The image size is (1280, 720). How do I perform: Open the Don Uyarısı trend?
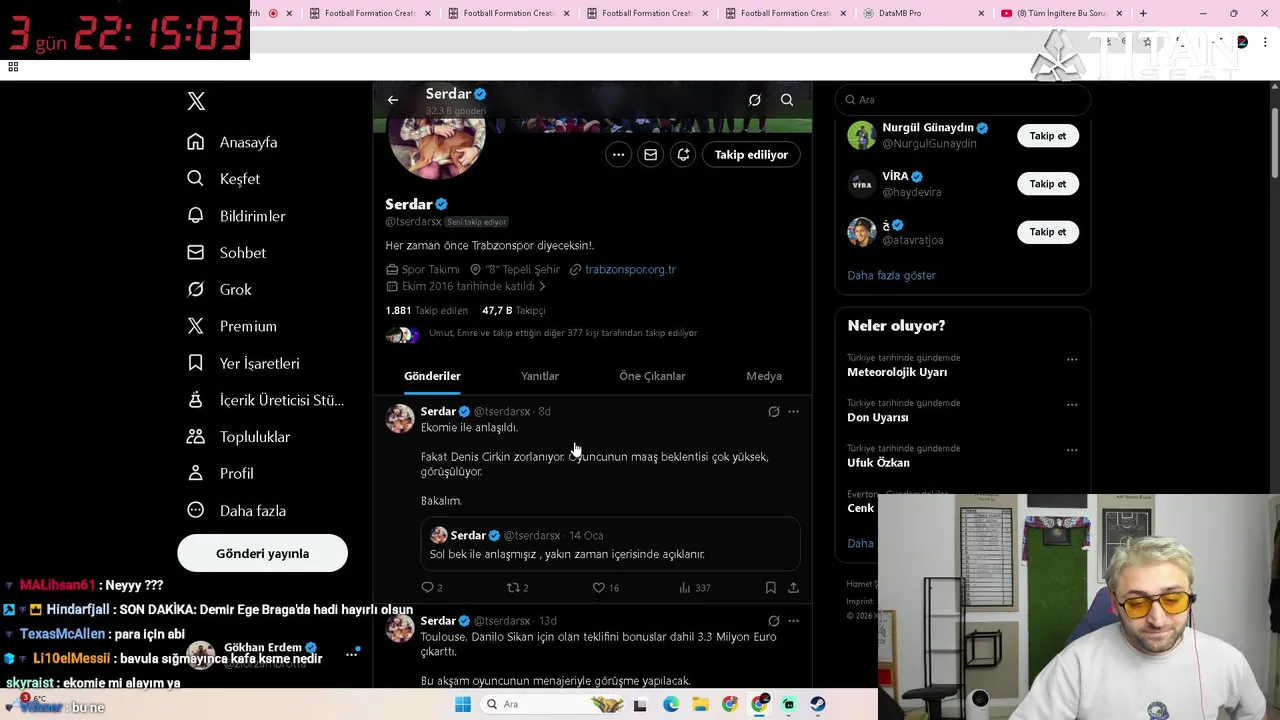pos(877,417)
